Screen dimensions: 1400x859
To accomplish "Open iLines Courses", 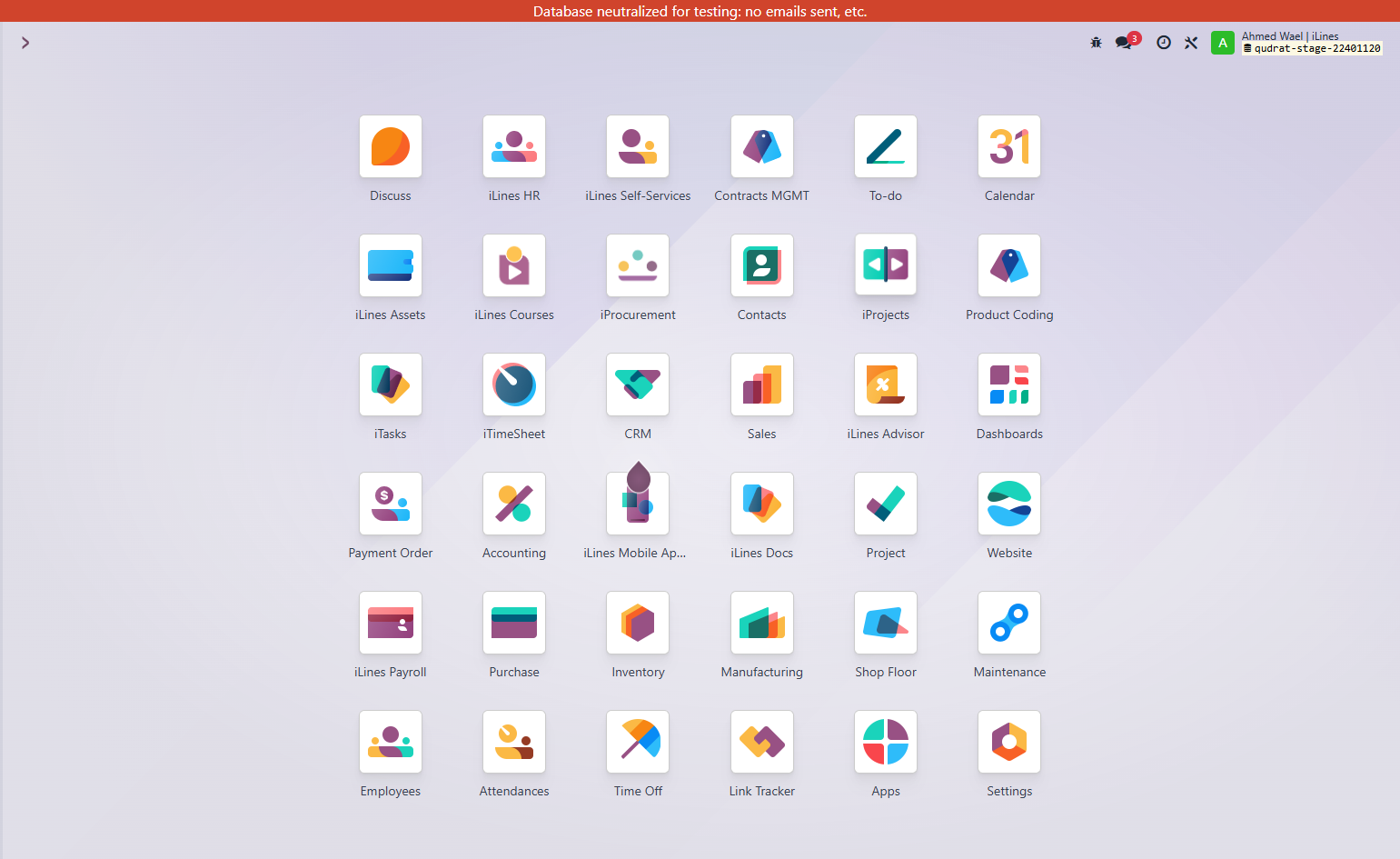I will tap(514, 265).
